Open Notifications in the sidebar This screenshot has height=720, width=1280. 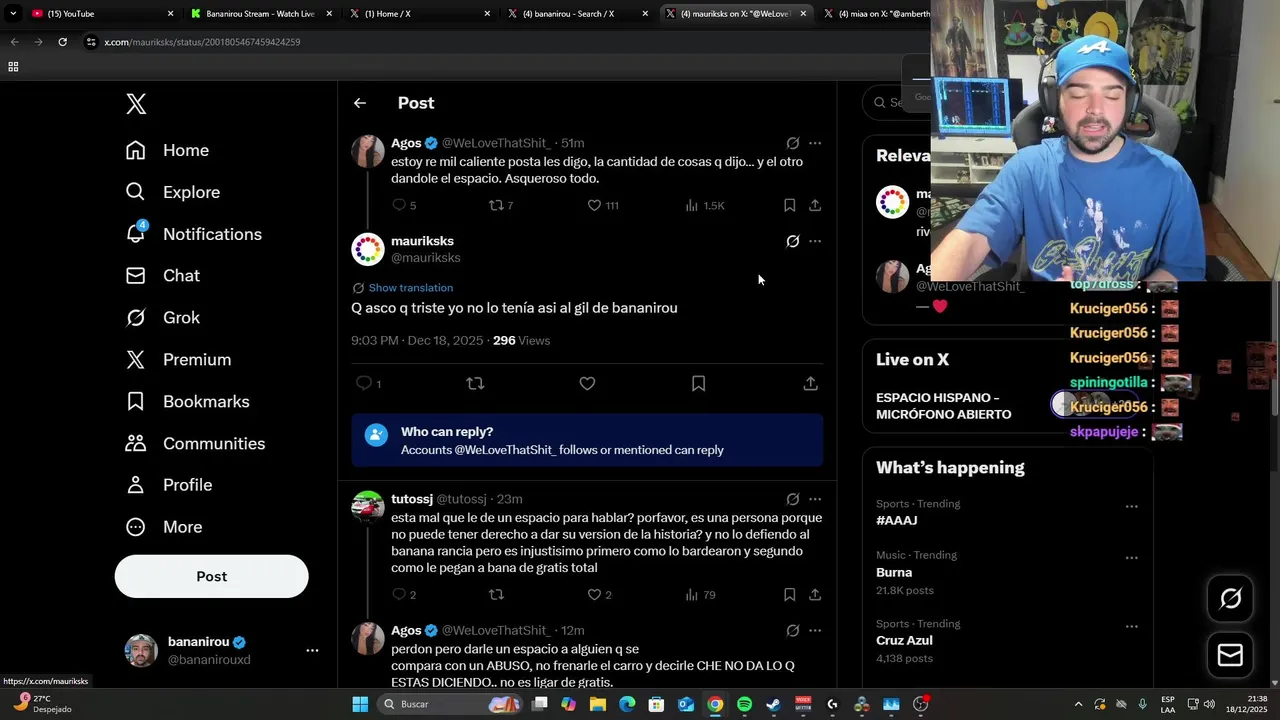(193, 234)
